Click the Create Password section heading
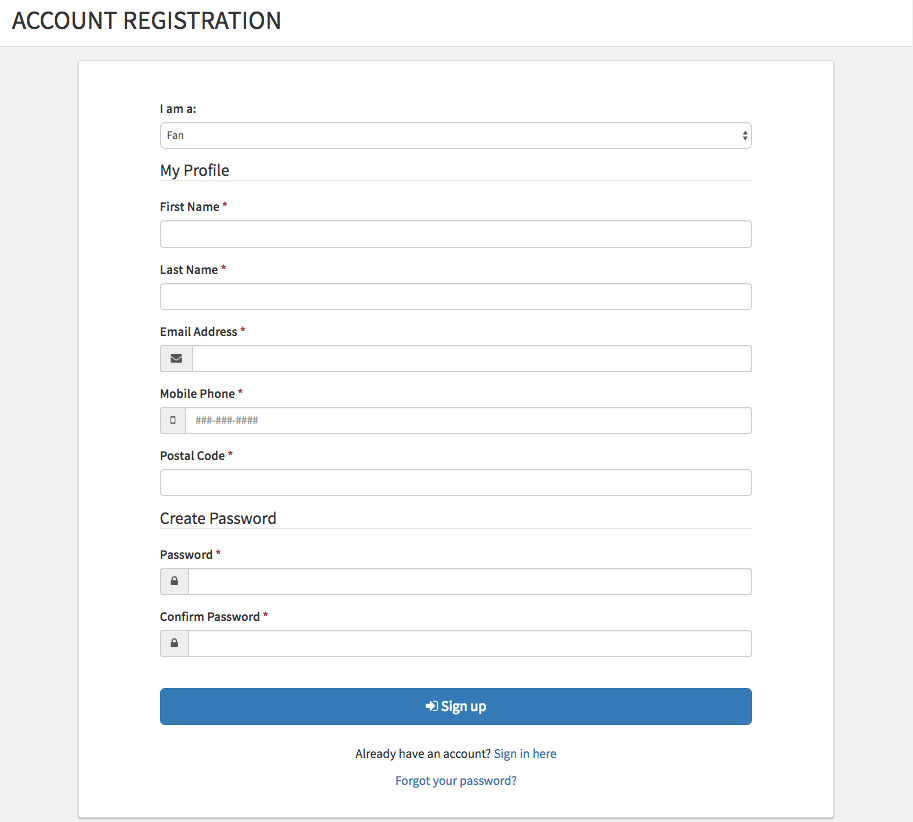The height and width of the screenshot is (822, 913). (218, 518)
